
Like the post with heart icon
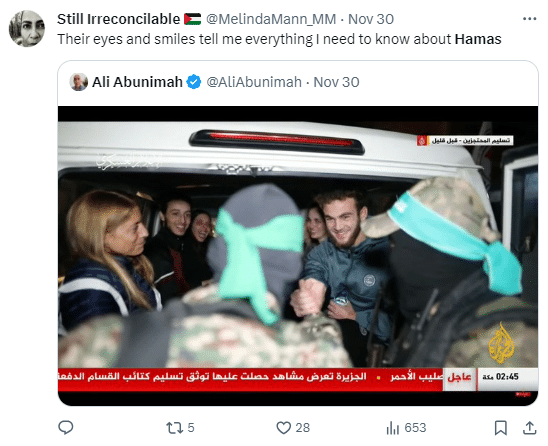click(x=283, y=427)
